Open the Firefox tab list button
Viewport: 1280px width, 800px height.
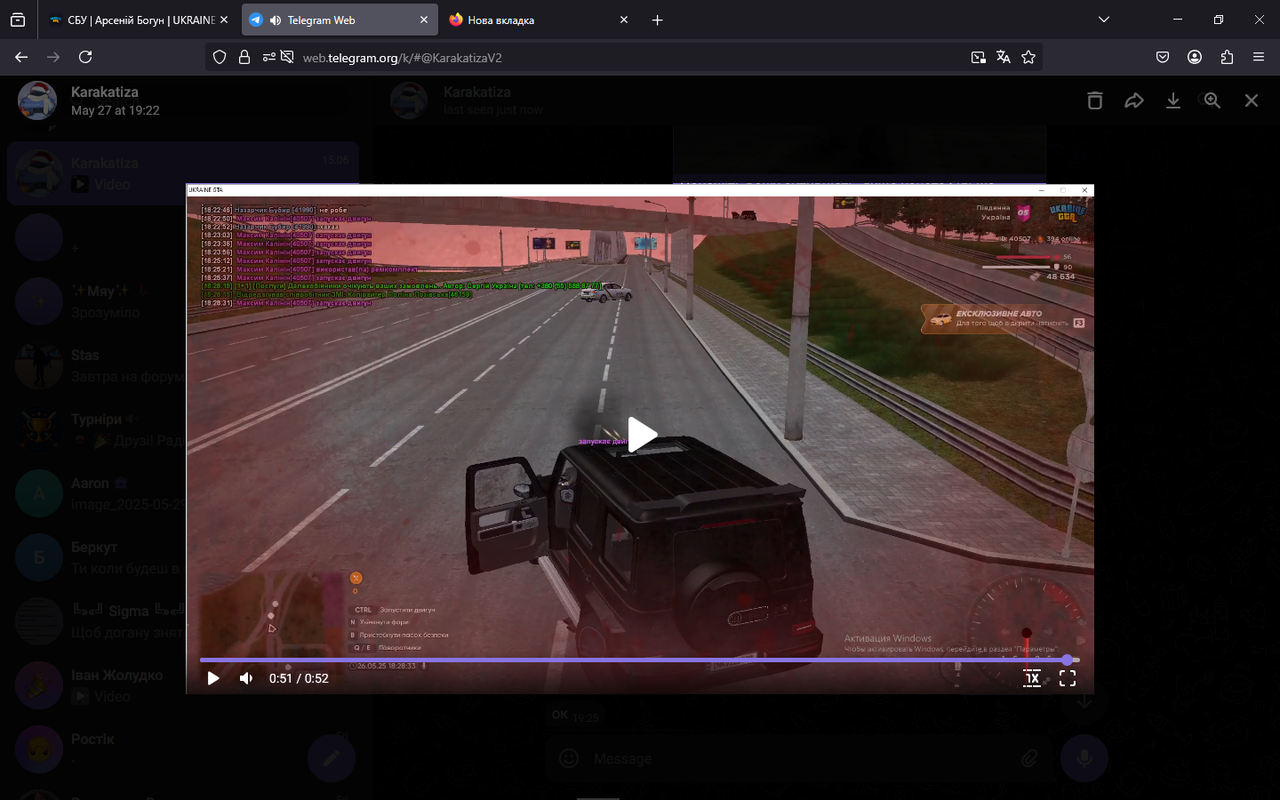pos(18,20)
